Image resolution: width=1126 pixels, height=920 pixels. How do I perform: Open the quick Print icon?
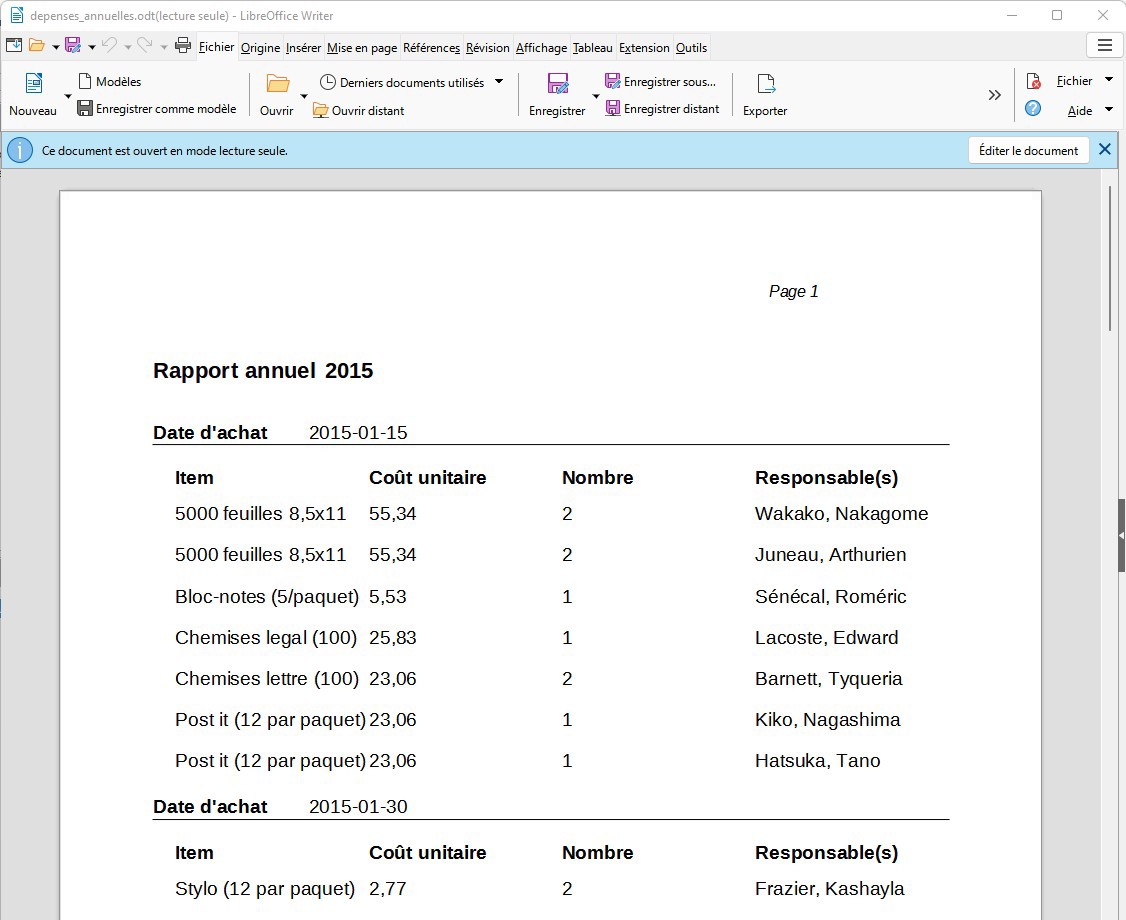182,45
